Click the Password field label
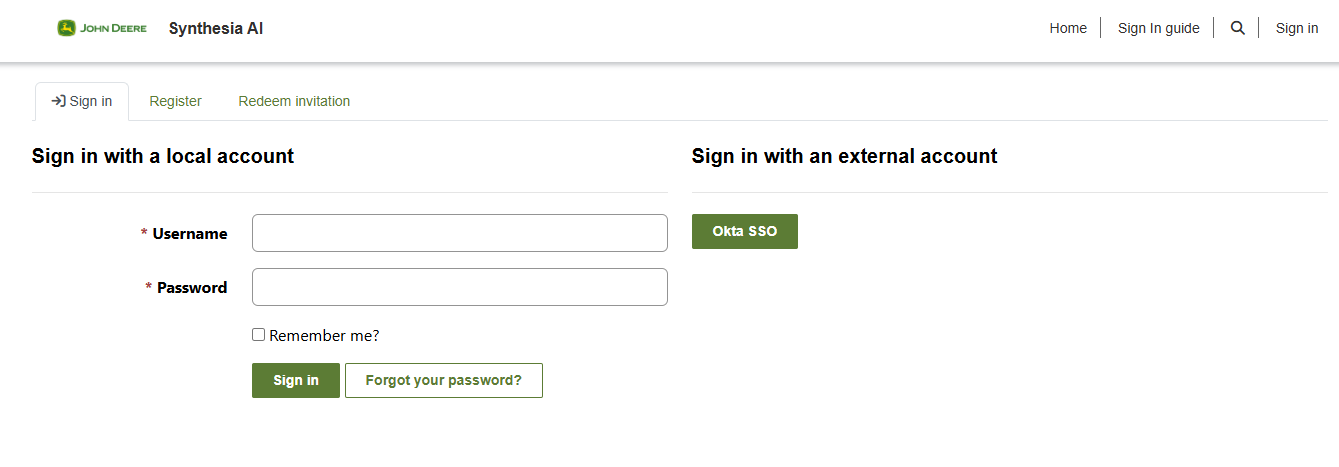The width and height of the screenshot is (1339, 467). [191, 288]
